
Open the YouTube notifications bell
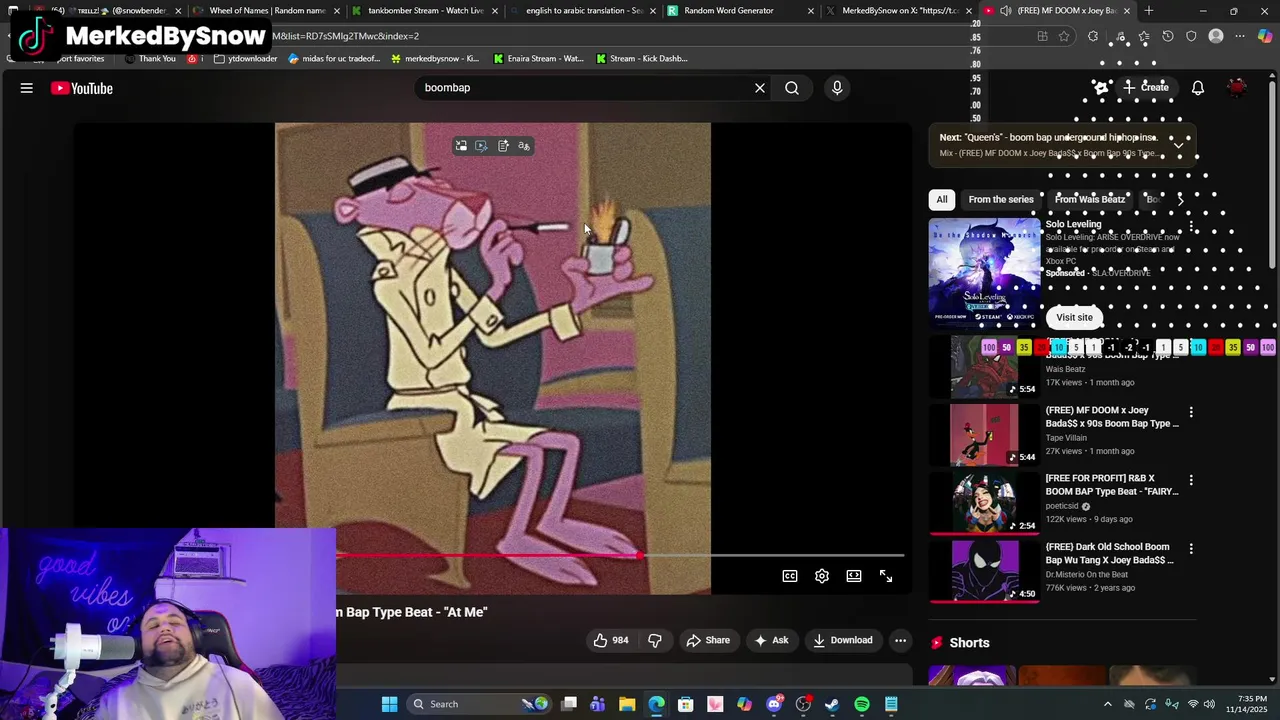pyautogui.click(x=1198, y=88)
